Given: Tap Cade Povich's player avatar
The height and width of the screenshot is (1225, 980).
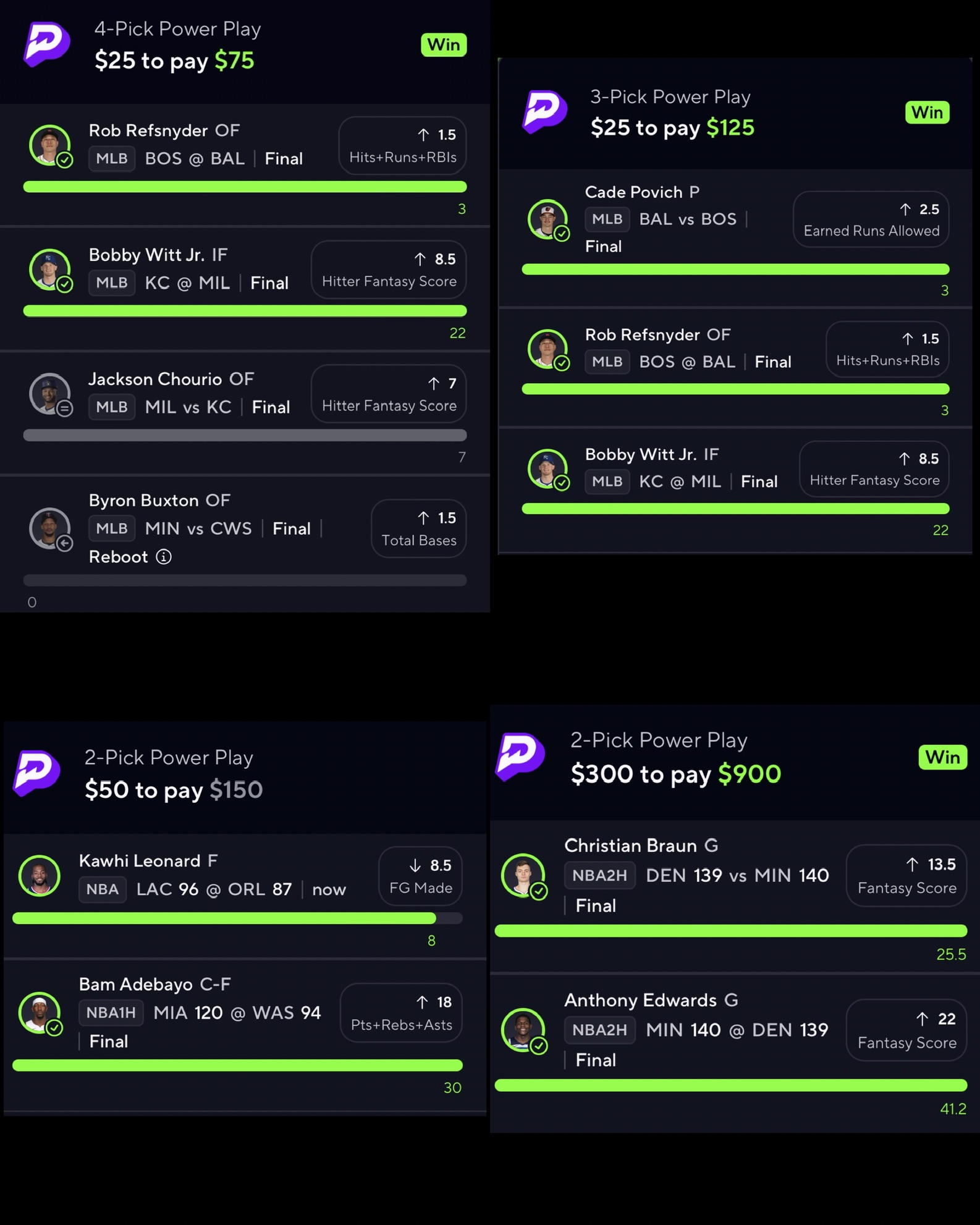Looking at the screenshot, I should click(x=547, y=219).
